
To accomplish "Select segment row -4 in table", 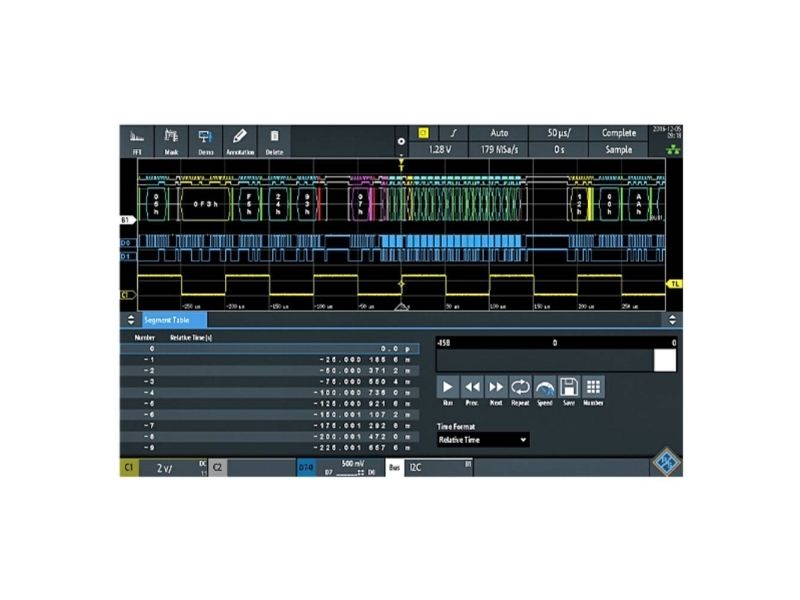I will [x=270, y=393].
